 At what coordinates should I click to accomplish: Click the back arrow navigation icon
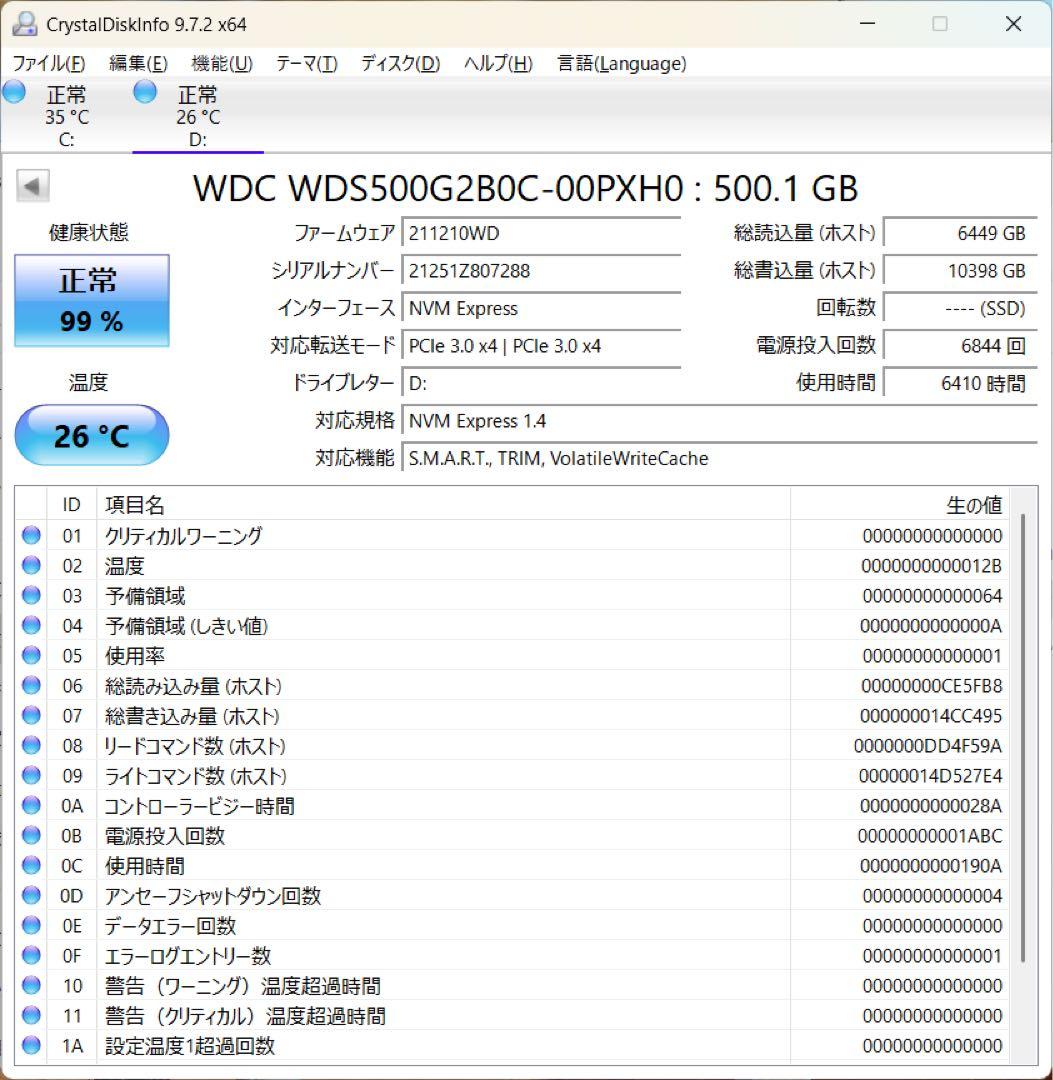point(33,186)
